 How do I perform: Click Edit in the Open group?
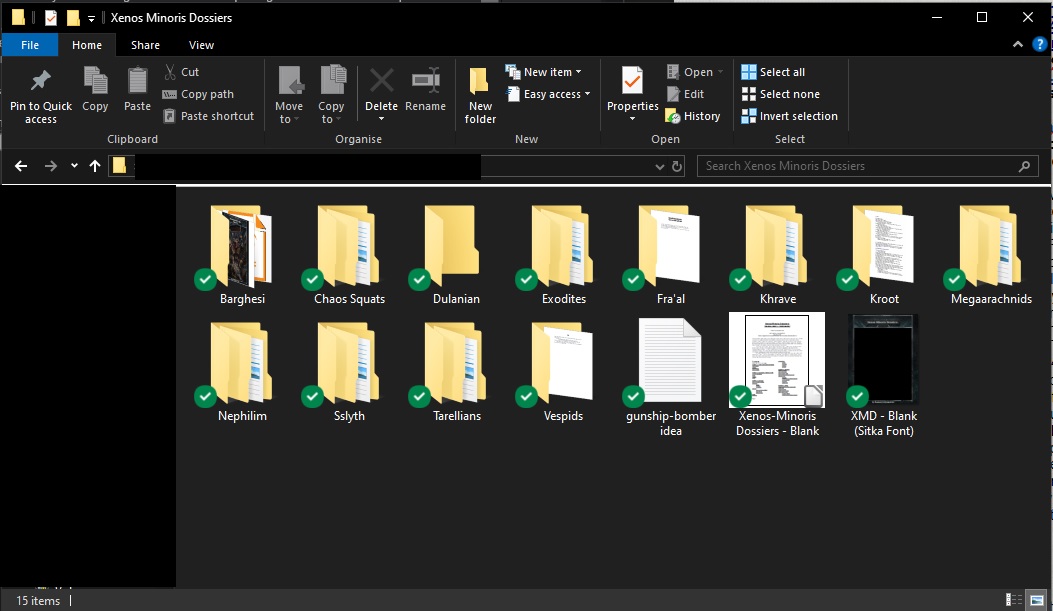(685, 94)
